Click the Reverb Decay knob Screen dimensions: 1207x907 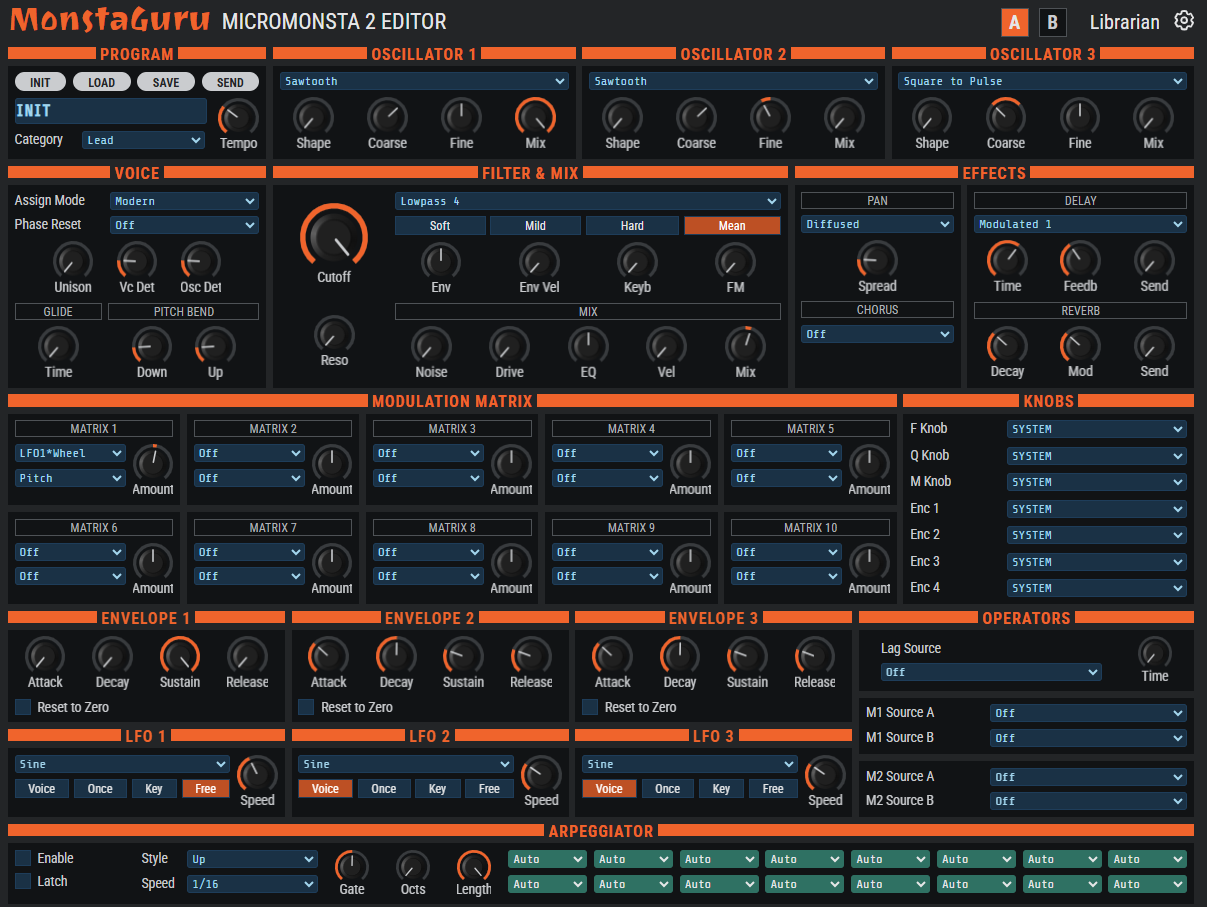point(1007,345)
